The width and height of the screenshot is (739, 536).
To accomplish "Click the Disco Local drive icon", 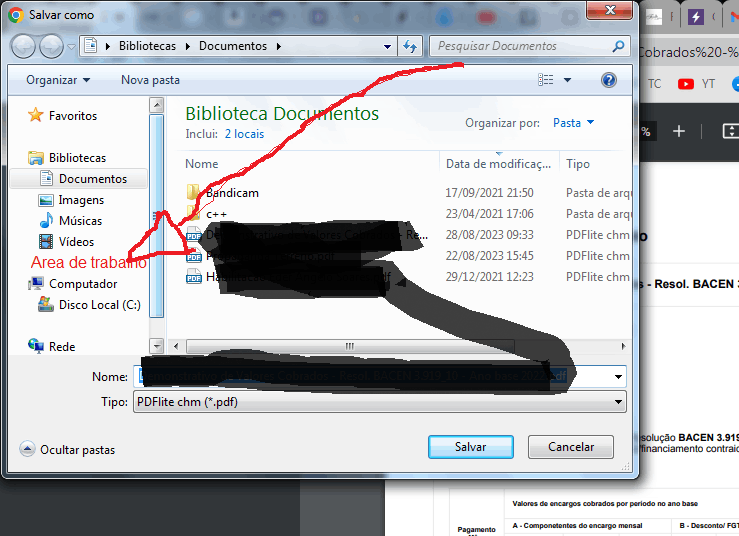I will [x=46, y=305].
